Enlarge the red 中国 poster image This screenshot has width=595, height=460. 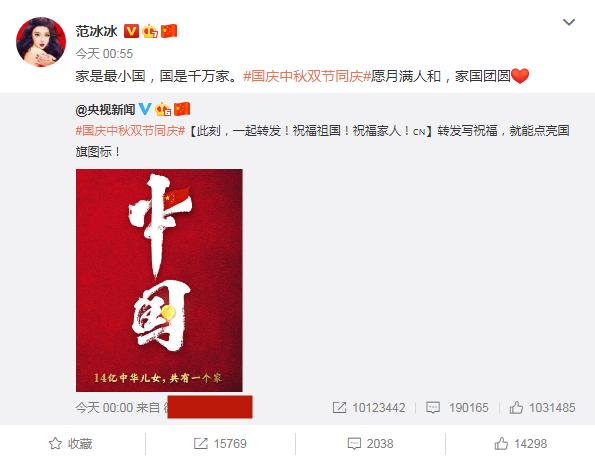click(x=159, y=280)
